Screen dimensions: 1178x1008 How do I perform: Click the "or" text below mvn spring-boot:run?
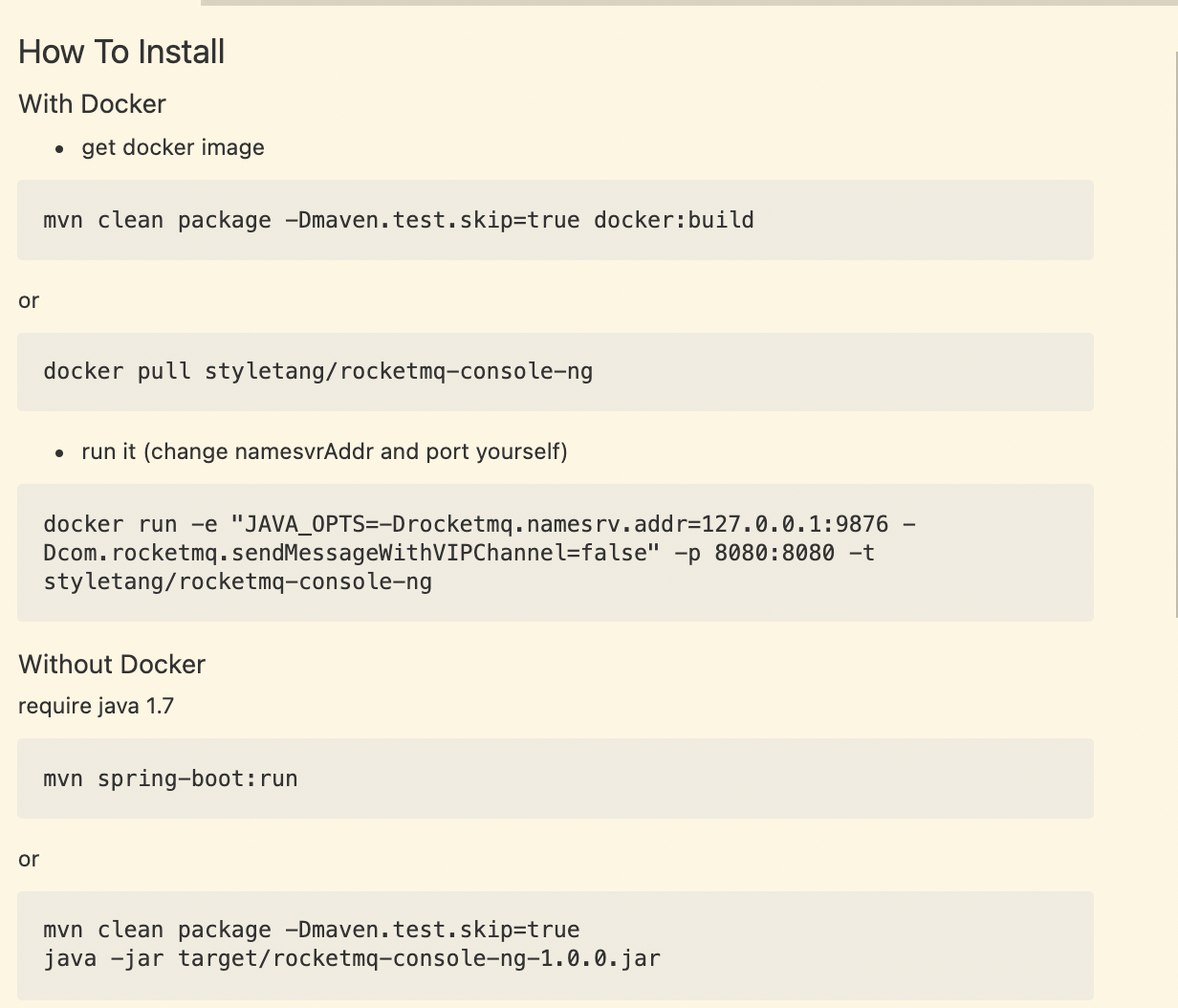point(29,860)
